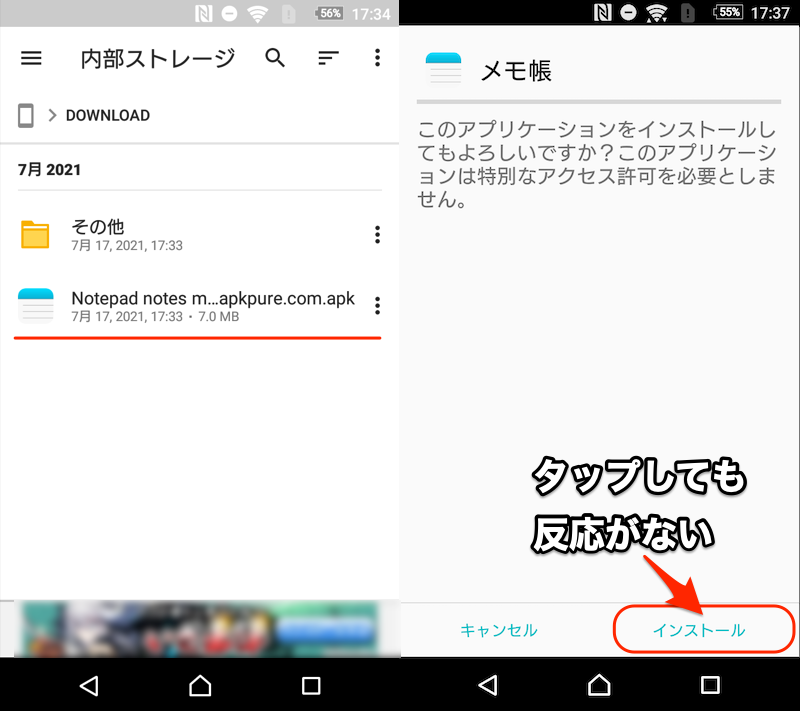800x711 pixels.
Task: Select the DOWNLOAD breadcrumb folder
Action: (x=107, y=115)
